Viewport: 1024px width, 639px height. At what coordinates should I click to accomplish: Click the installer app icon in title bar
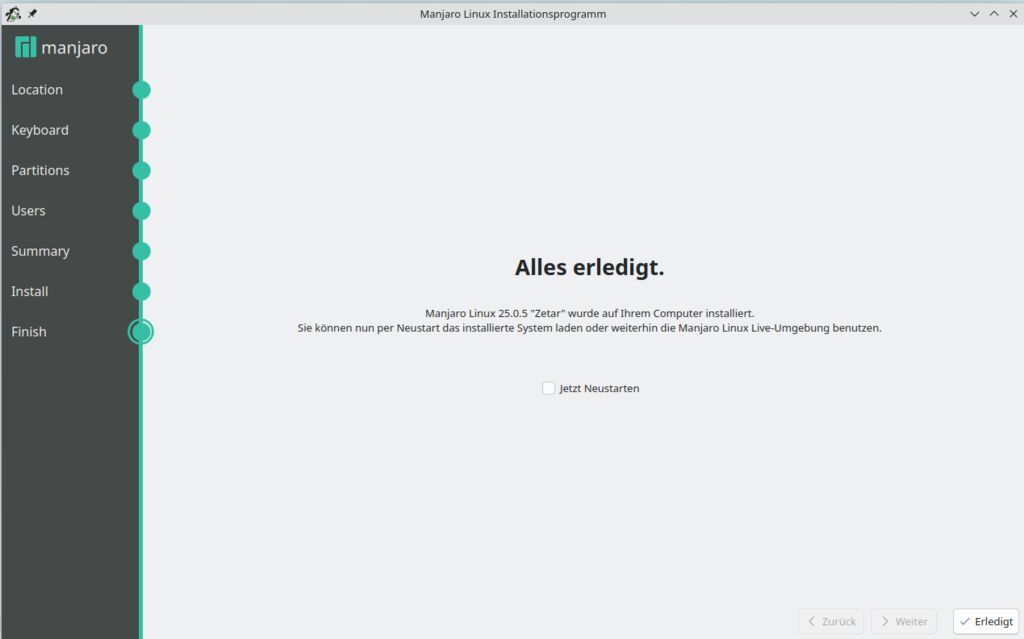13,14
